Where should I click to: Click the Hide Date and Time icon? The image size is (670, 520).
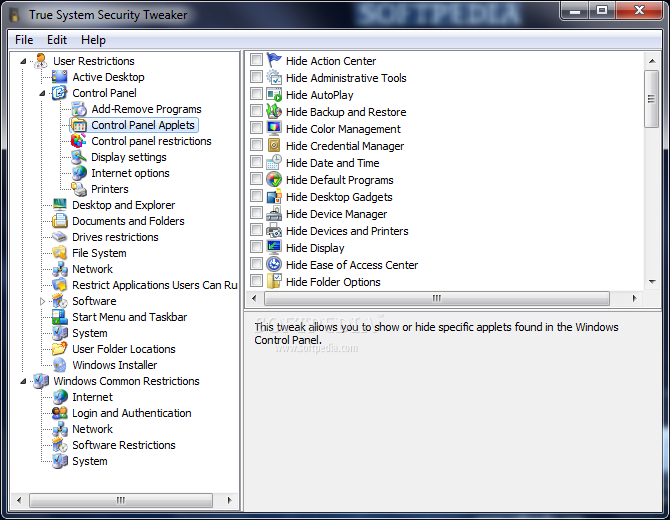(x=274, y=162)
